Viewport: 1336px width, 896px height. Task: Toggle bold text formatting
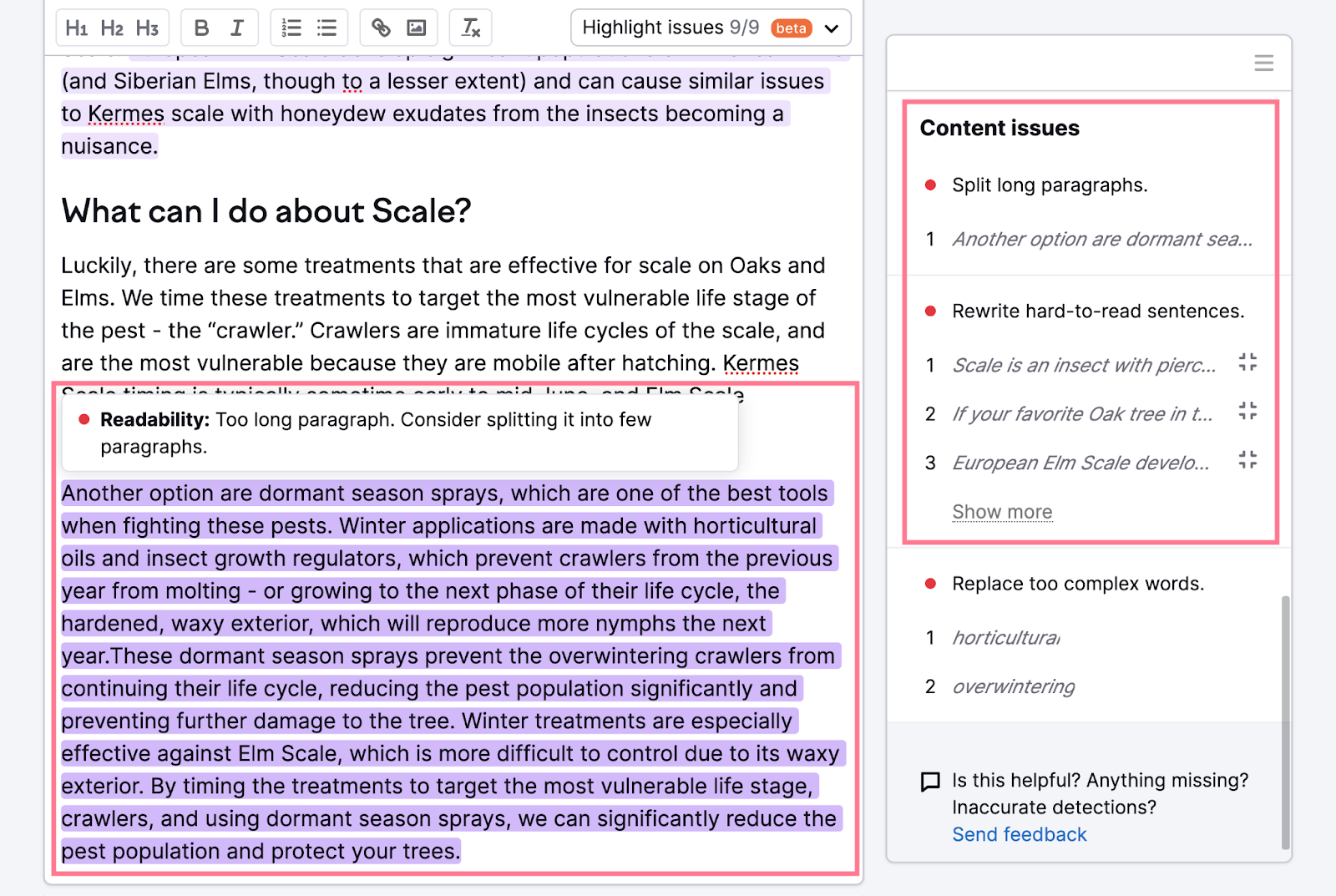201,28
